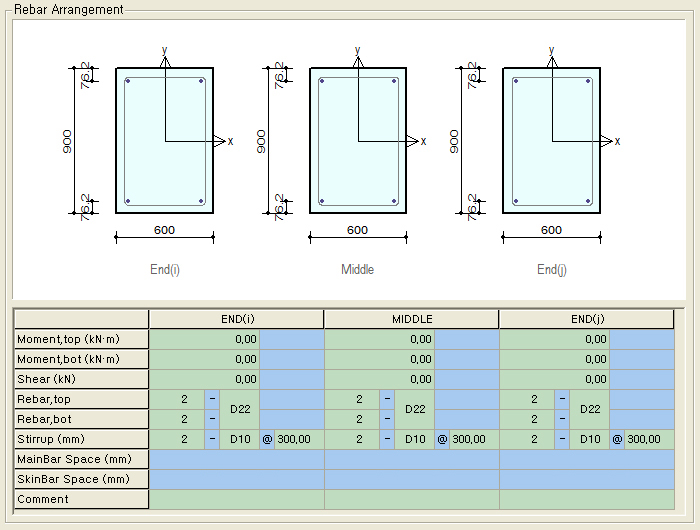Select the MainBar Space (mm) row header
The width and height of the screenshot is (700, 530).
pos(81,459)
